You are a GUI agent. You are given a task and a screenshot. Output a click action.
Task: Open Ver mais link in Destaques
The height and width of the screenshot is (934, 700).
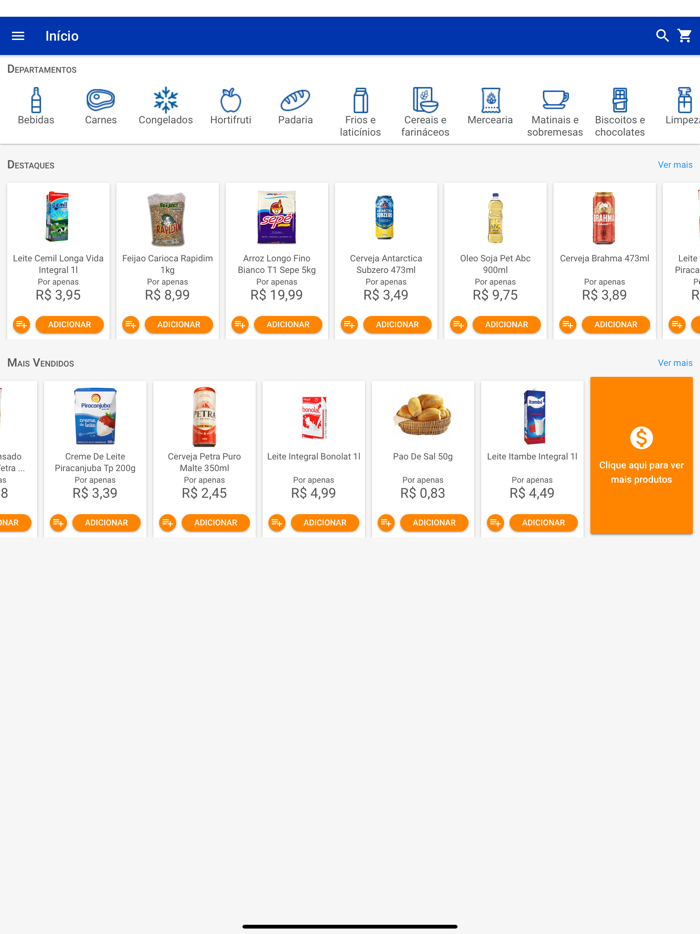coord(675,165)
